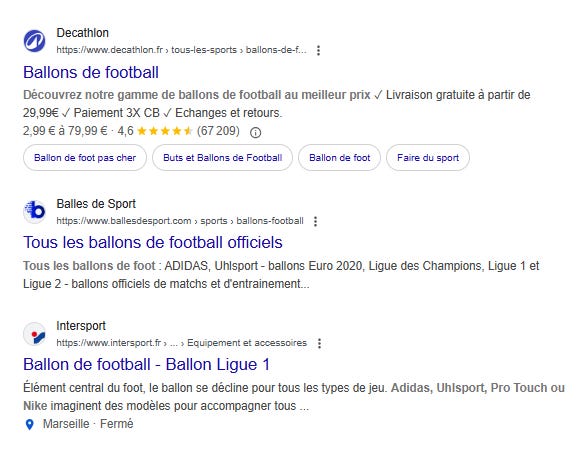Click the Intersport snippet 'Élément central du foot'

coord(294,397)
